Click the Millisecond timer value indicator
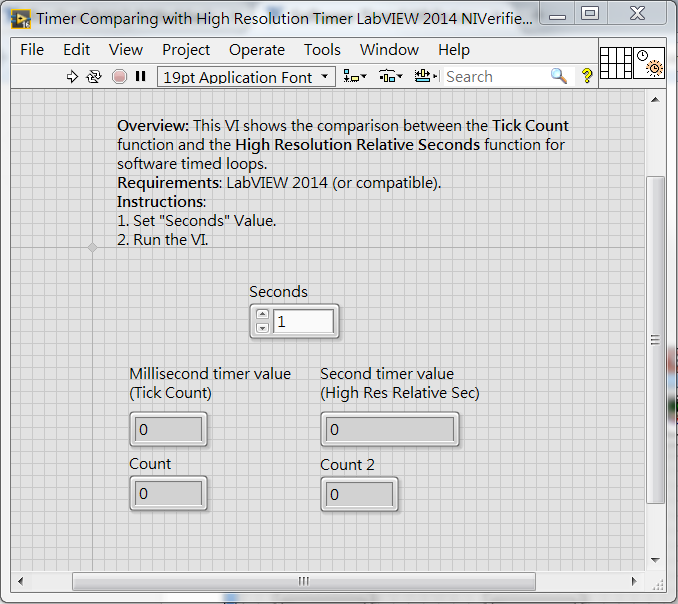The height and width of the screenshot is (604, 678). 169,429
